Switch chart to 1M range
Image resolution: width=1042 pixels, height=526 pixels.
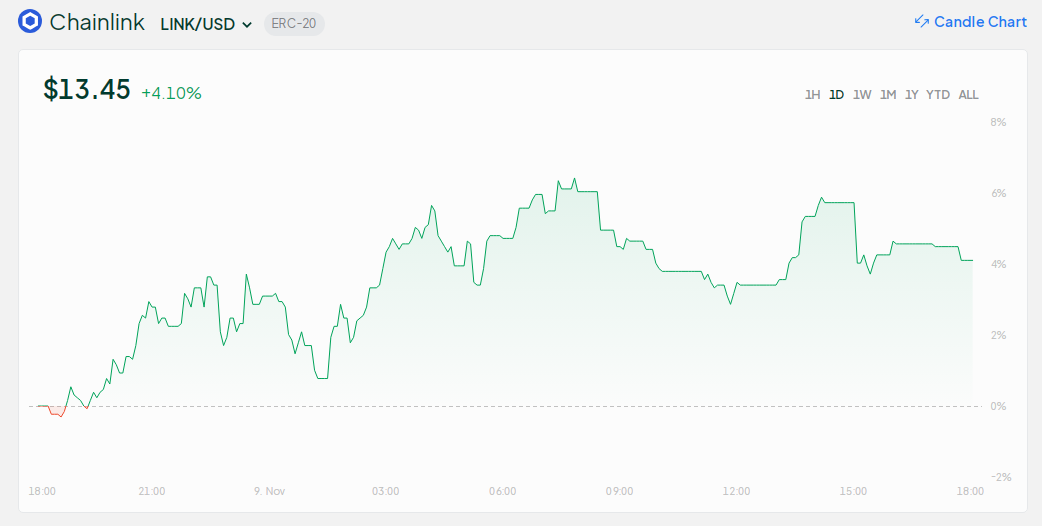click(888, 95)
